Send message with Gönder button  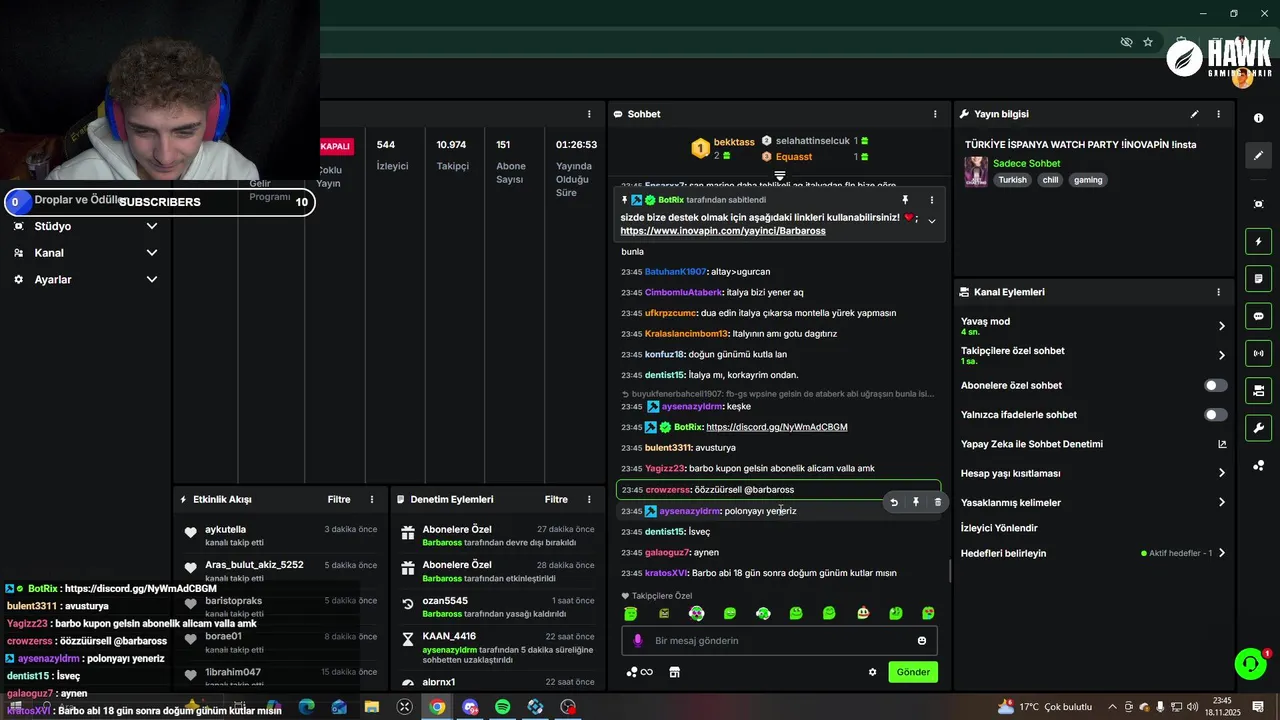point(913,672)
